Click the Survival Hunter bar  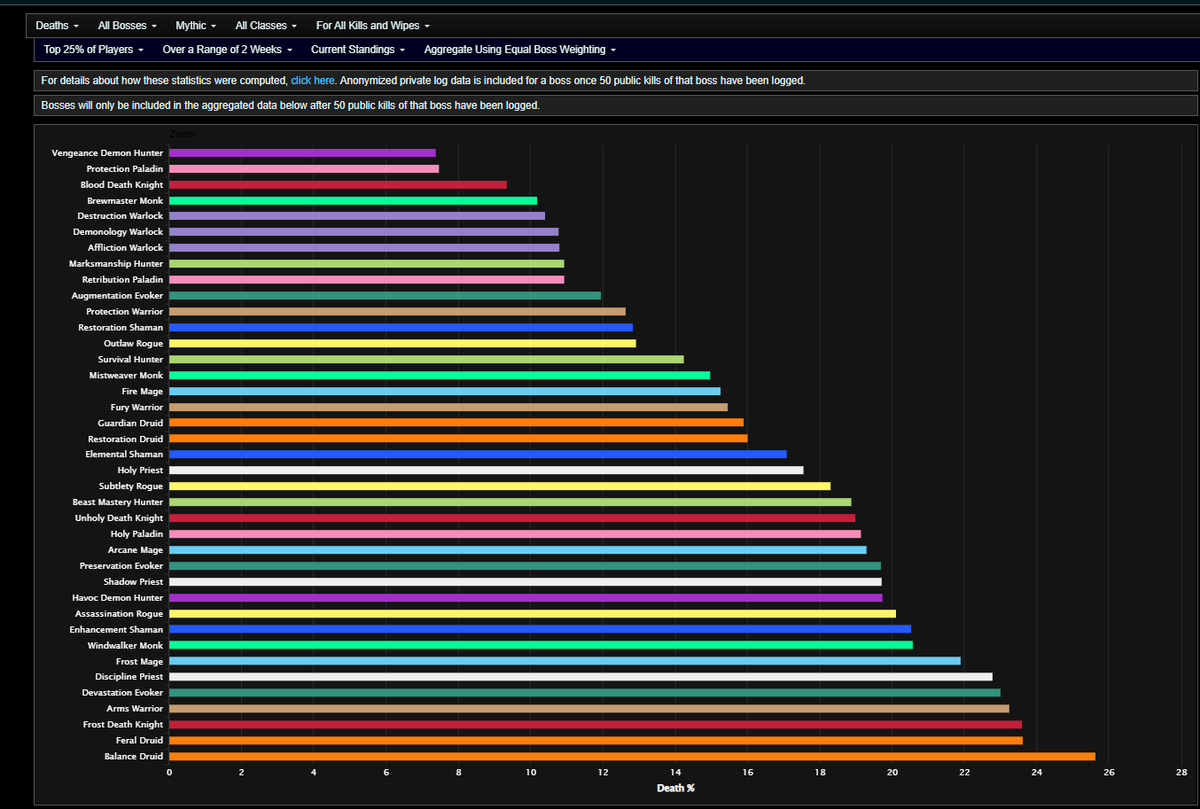(x=426, y=359)
